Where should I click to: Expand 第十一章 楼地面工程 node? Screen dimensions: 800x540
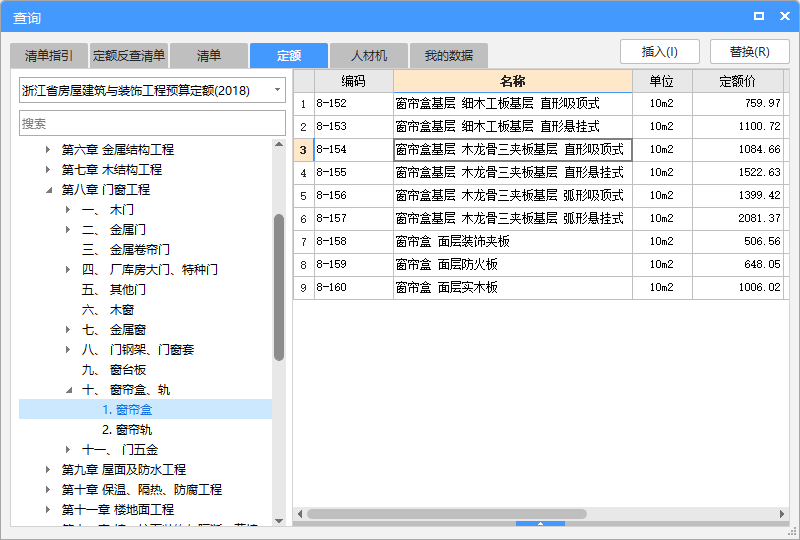coord(48,509)
